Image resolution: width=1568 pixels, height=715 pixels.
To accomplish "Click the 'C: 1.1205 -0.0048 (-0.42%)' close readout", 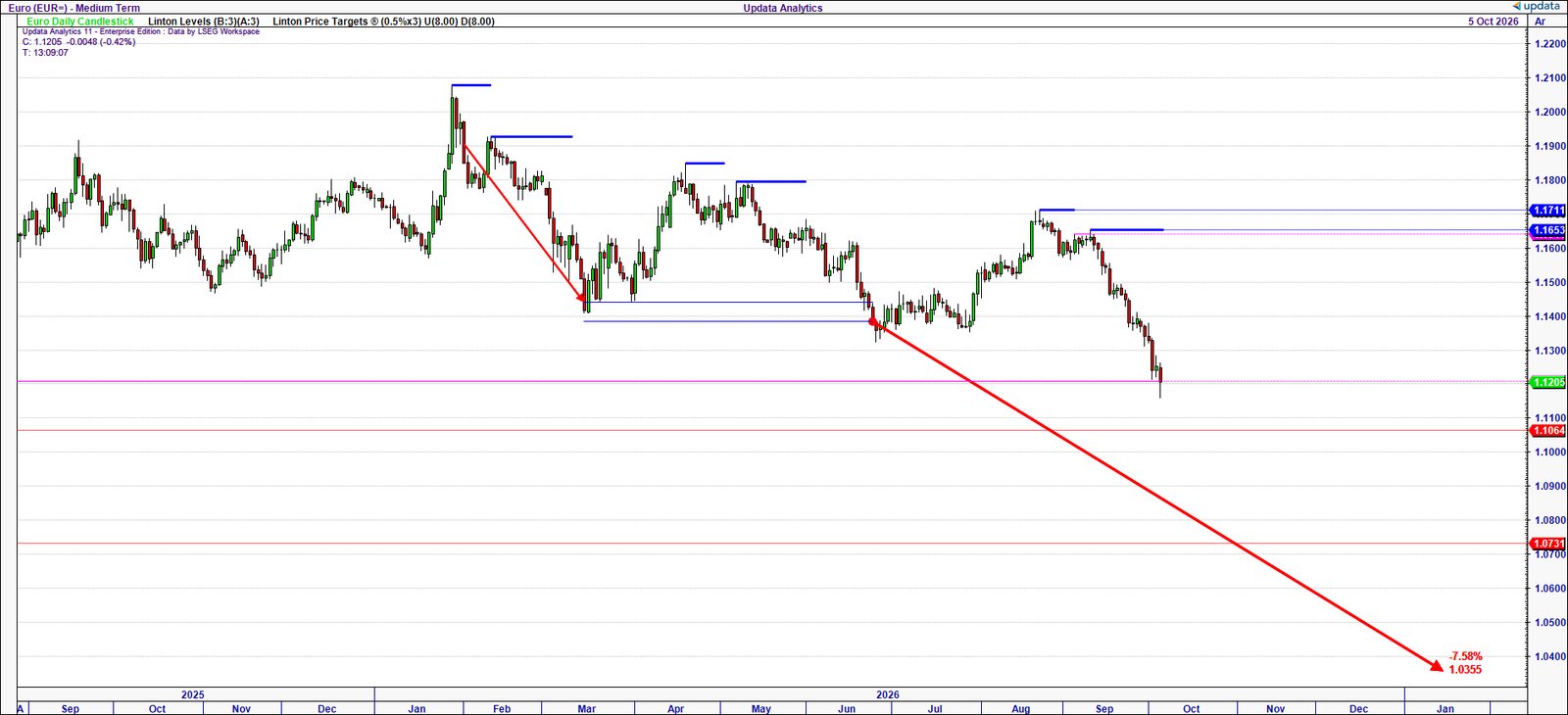I will click(x=78, y=42).
